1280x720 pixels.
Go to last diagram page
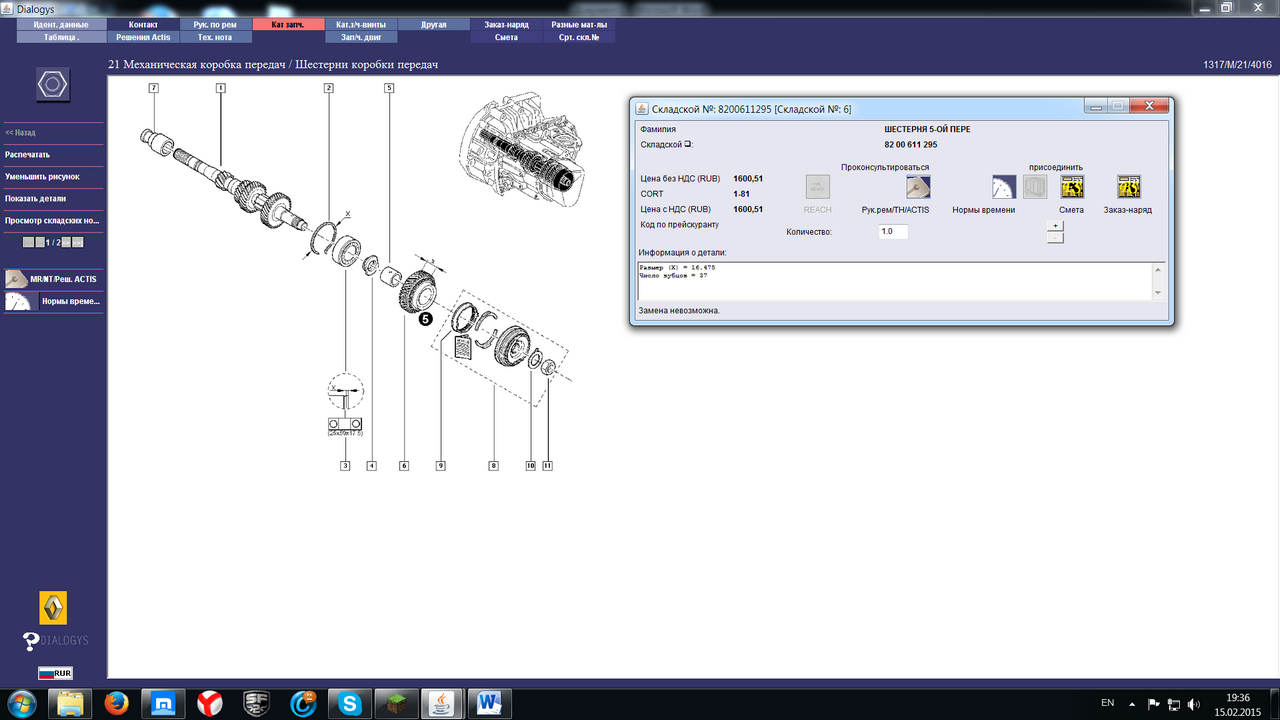[78, 242]
